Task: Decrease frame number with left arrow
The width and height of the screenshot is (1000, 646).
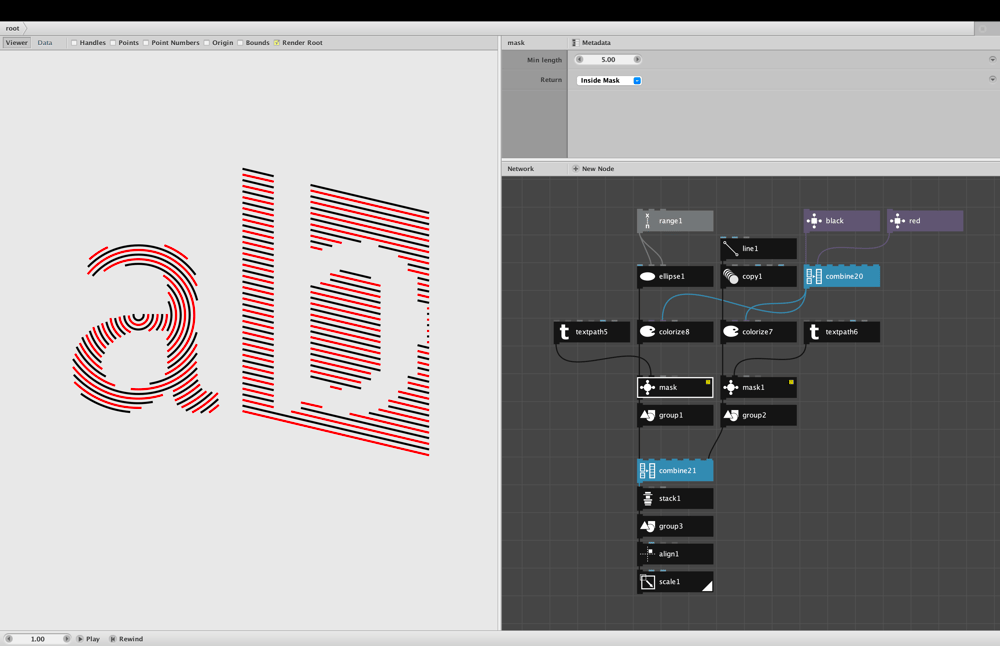Action: [9, 638]
